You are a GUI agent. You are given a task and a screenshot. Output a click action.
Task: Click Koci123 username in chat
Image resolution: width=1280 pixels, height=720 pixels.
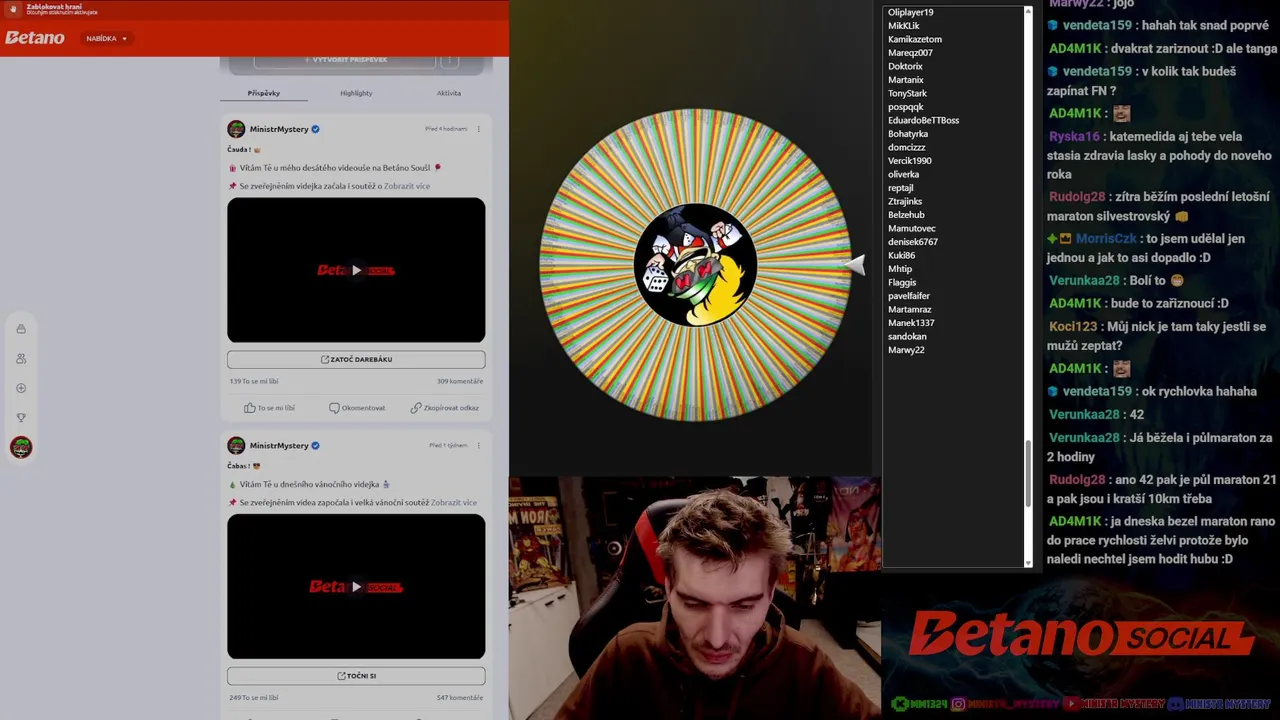[x=1073, y=326]
